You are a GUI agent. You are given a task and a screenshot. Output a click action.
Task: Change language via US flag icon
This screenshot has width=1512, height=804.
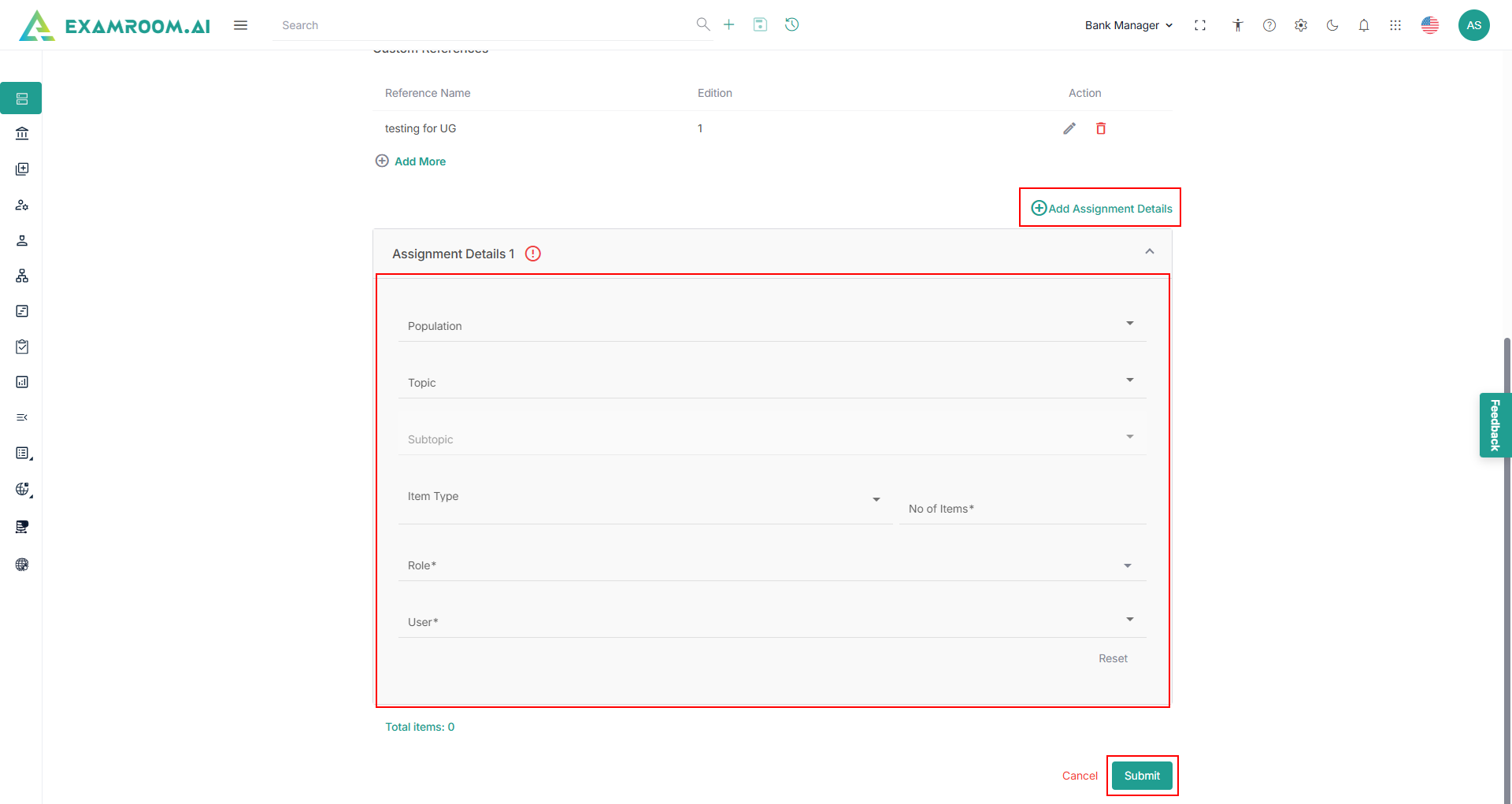point(1430,25)
